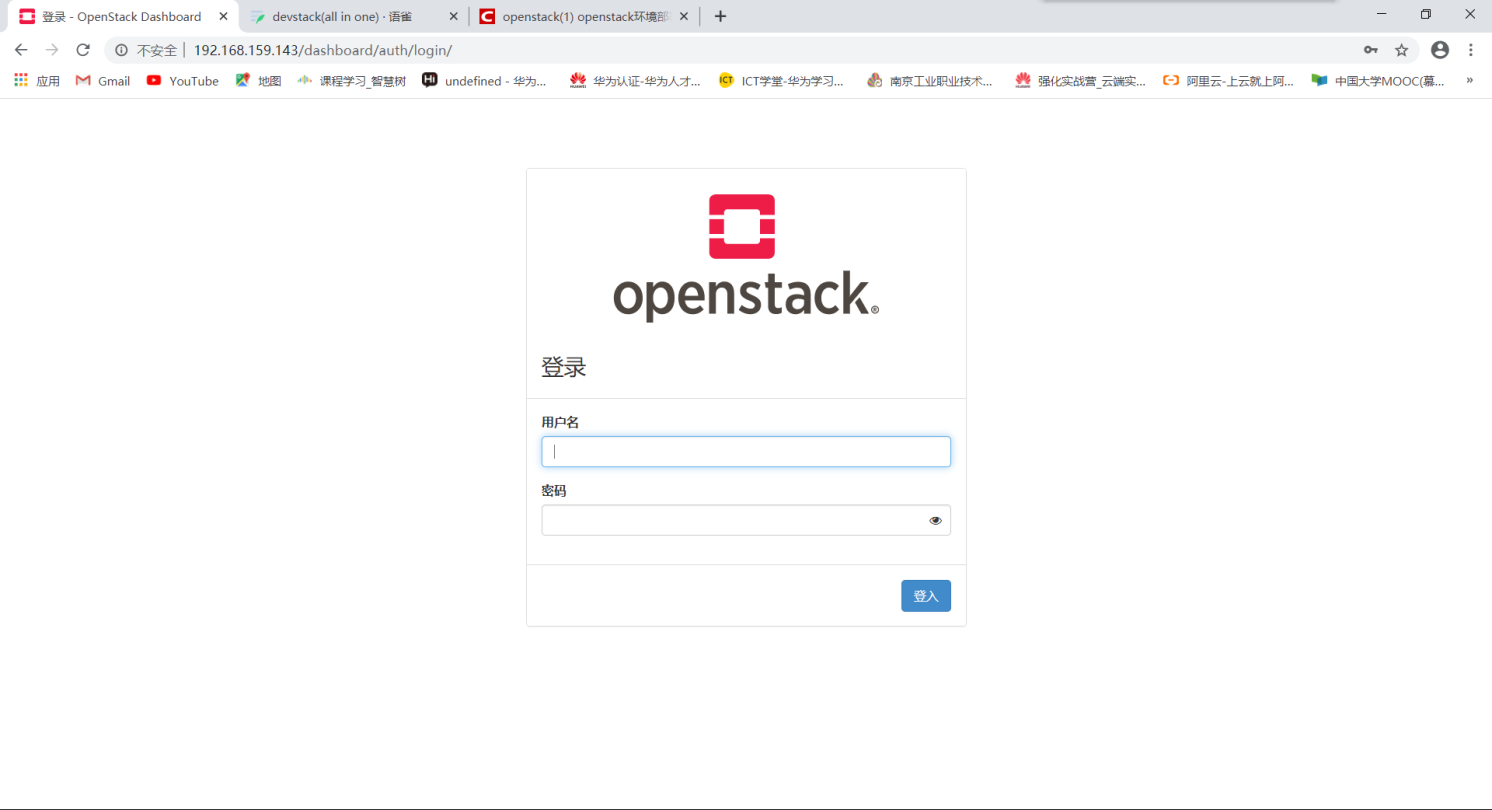The width and height of the screenshot is (1492, 810).
Task: Open the 强化实战营_云端实 bookmark
Action: tap(1081, 81)
